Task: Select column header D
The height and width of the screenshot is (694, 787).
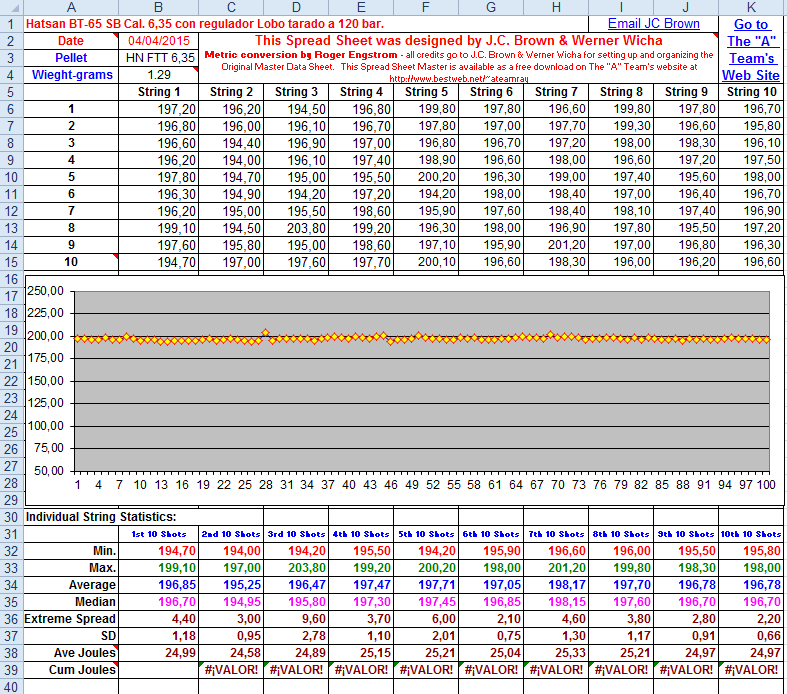Action: click(x=297, y=6)
